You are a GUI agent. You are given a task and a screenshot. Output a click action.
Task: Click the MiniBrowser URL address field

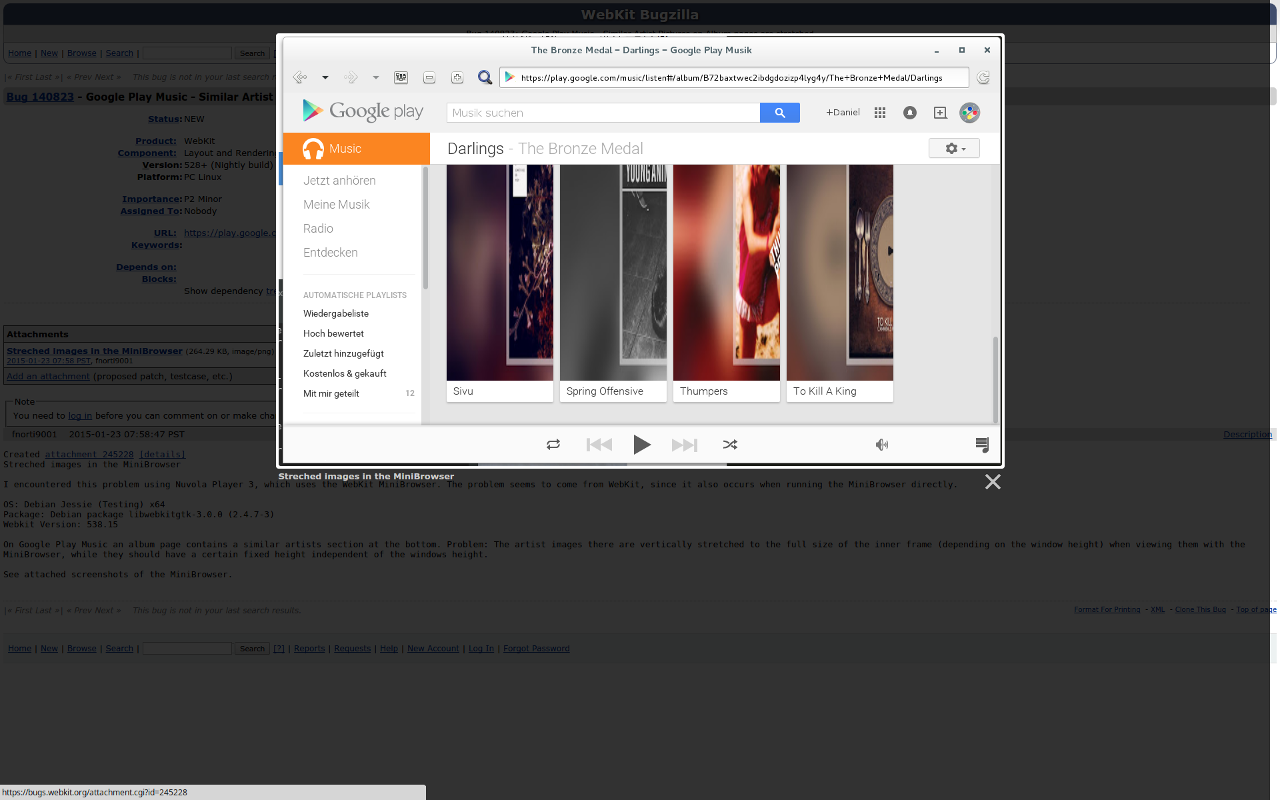click(735, 77)
